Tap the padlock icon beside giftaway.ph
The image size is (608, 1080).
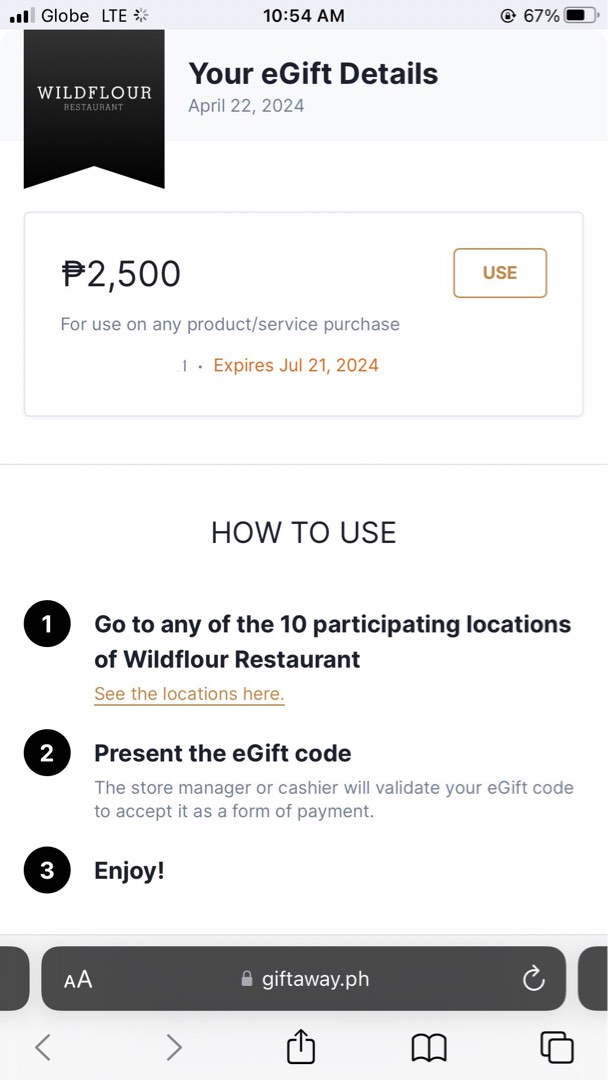[245, 979]
